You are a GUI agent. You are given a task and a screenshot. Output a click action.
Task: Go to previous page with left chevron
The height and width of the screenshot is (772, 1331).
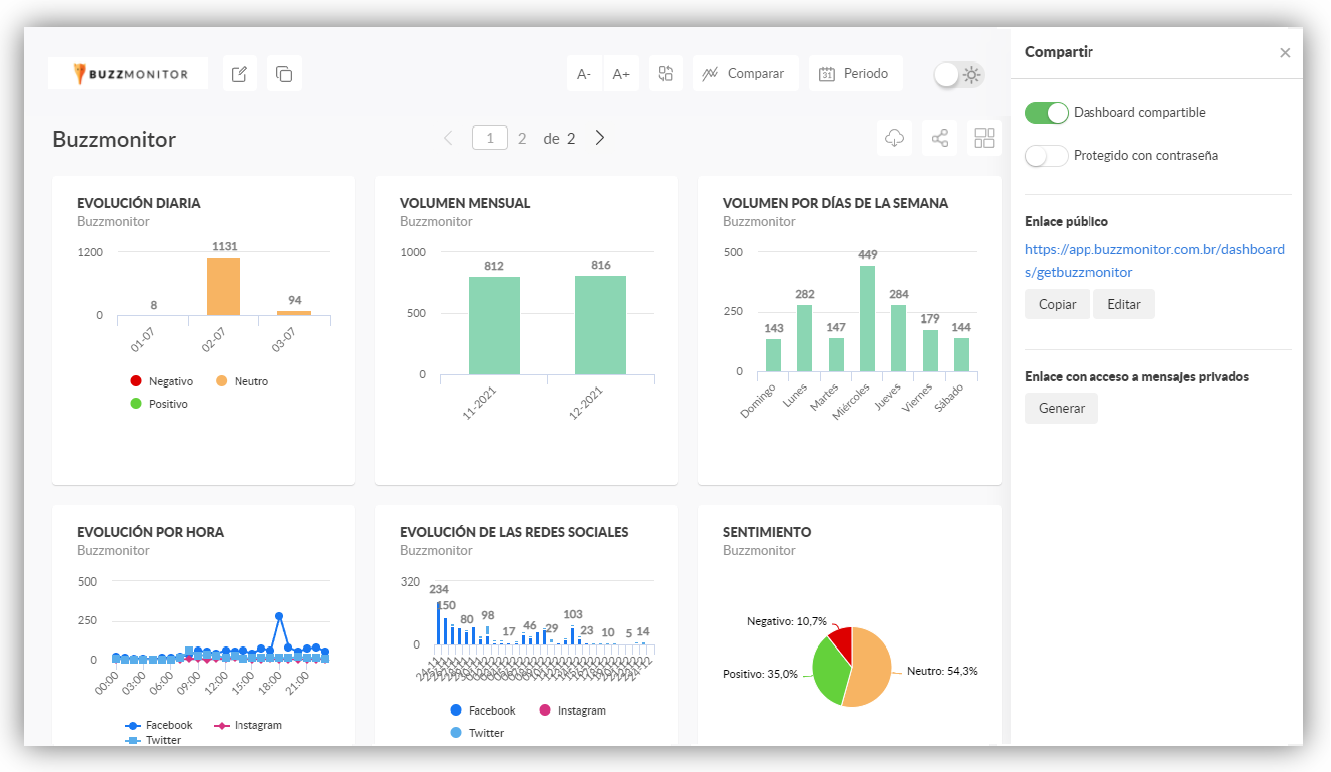tap(448, 138)
